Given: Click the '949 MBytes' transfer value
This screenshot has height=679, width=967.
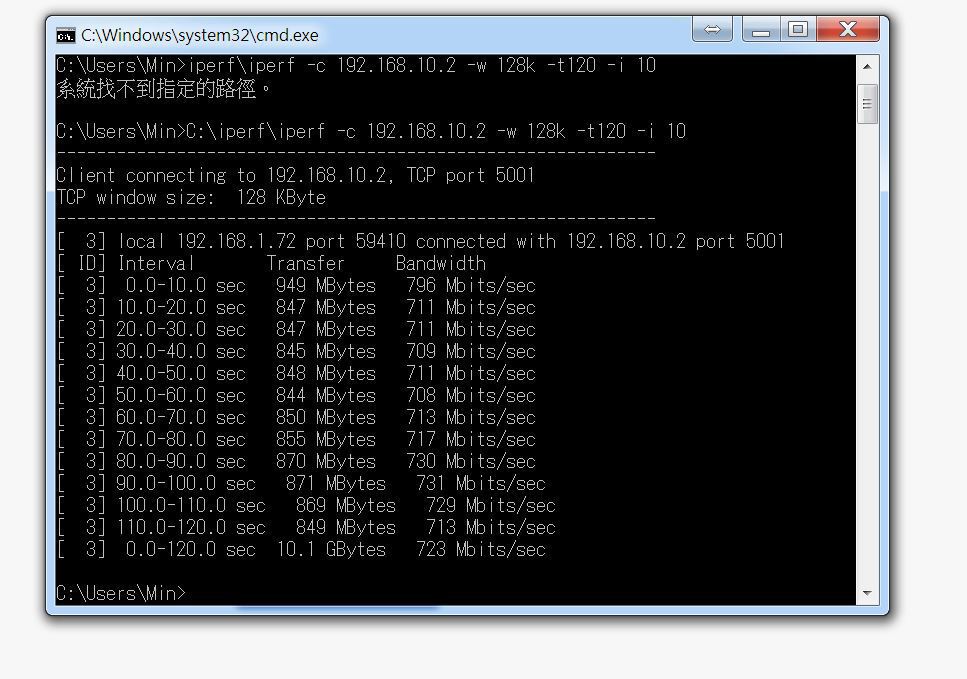Looking at the screenshot, I should click(x=326, y=286).
